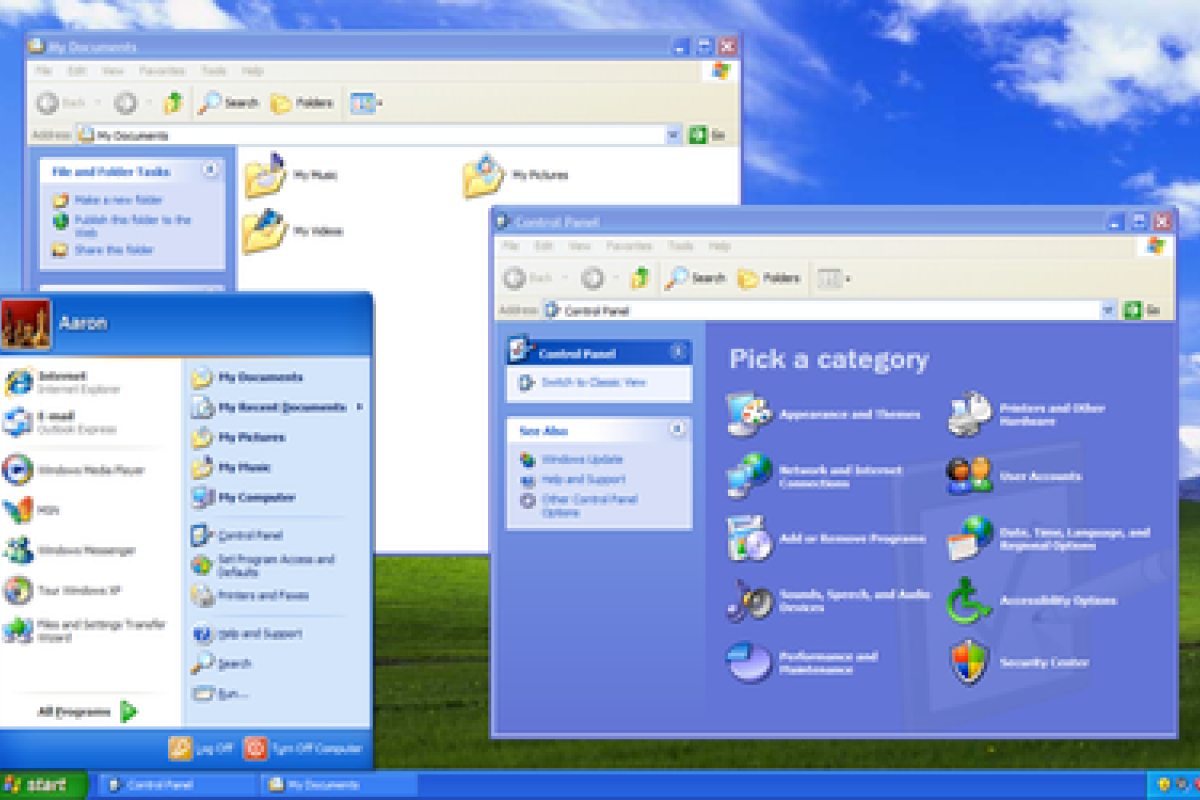Open the Tools menu in My Documents
Viewport: 1200px width, 800px height.
point(214,72)
